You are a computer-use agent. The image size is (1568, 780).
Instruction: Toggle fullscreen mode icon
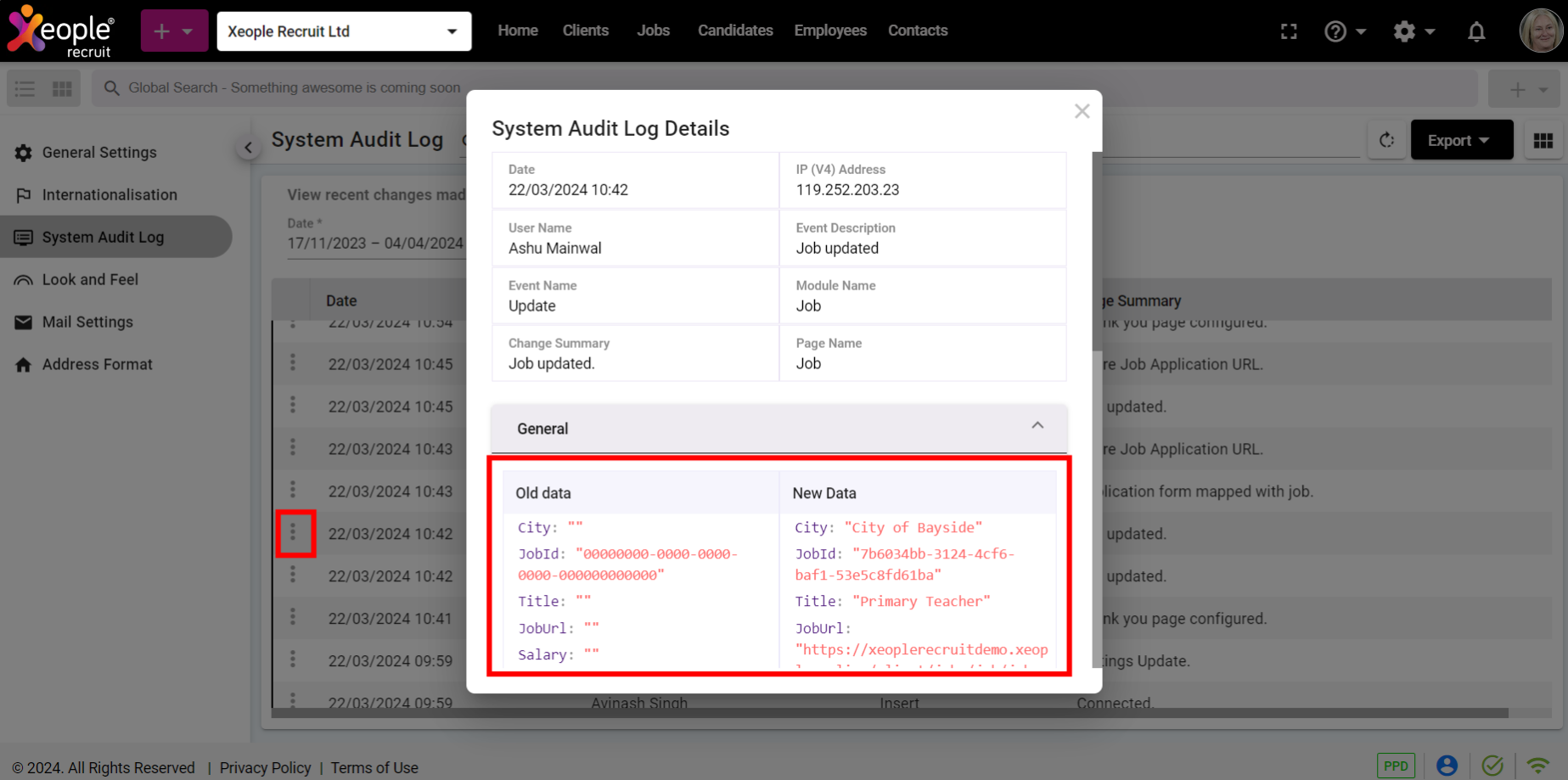(x=1289, y=31)
